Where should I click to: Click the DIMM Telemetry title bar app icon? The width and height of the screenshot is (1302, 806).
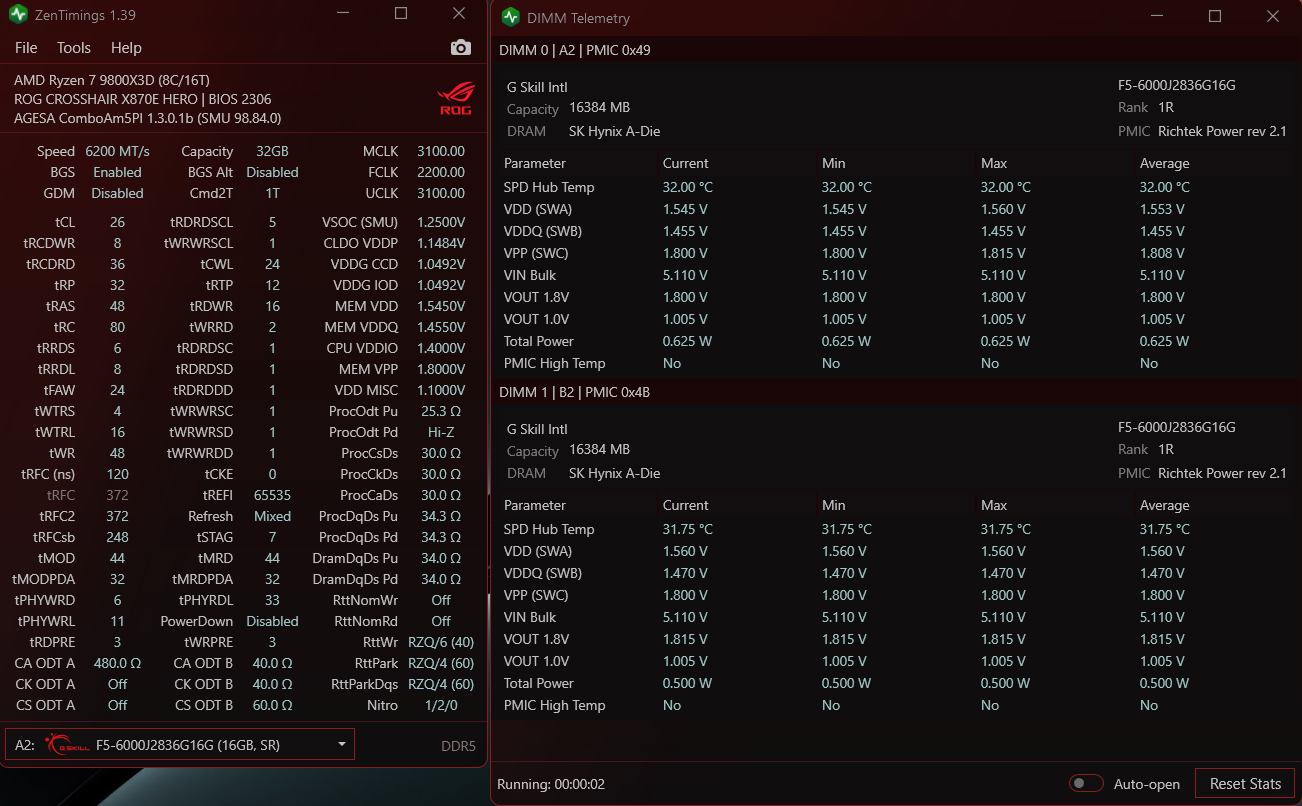(x=511, y=17)
